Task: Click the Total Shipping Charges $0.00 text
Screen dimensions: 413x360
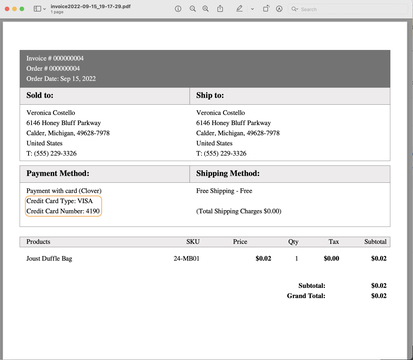Action: pos(239,211)
